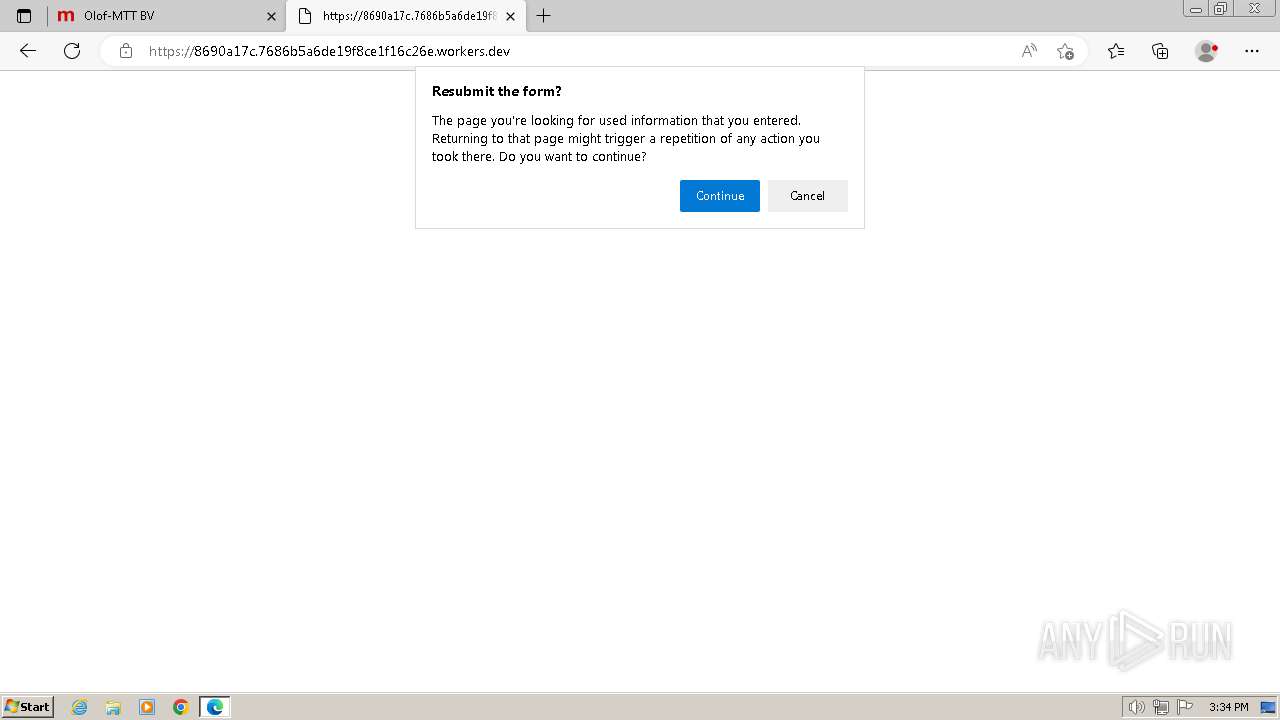Image resolution: width=1280 pixels, height=720 pixels.
Task: Close the Olof-MTT BV tab
Action: click(271, 16)
